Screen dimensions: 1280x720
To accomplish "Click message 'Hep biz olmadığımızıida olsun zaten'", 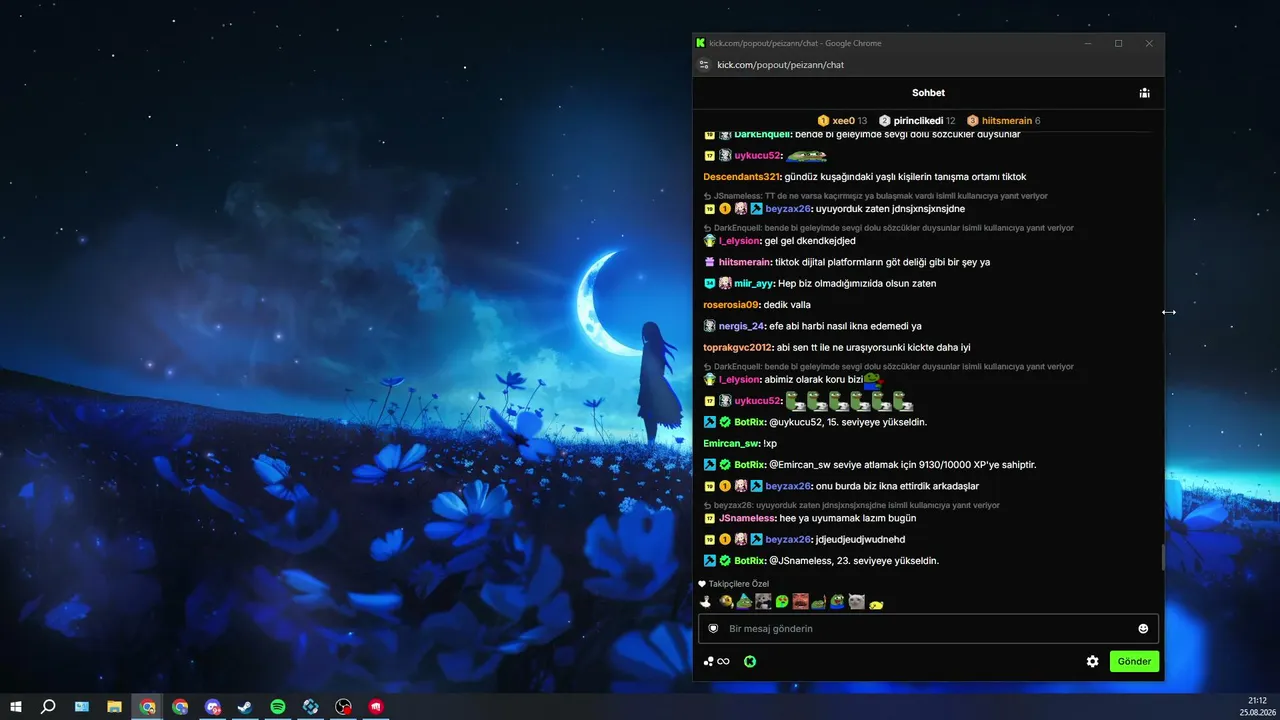I will (x=857, y=284).
